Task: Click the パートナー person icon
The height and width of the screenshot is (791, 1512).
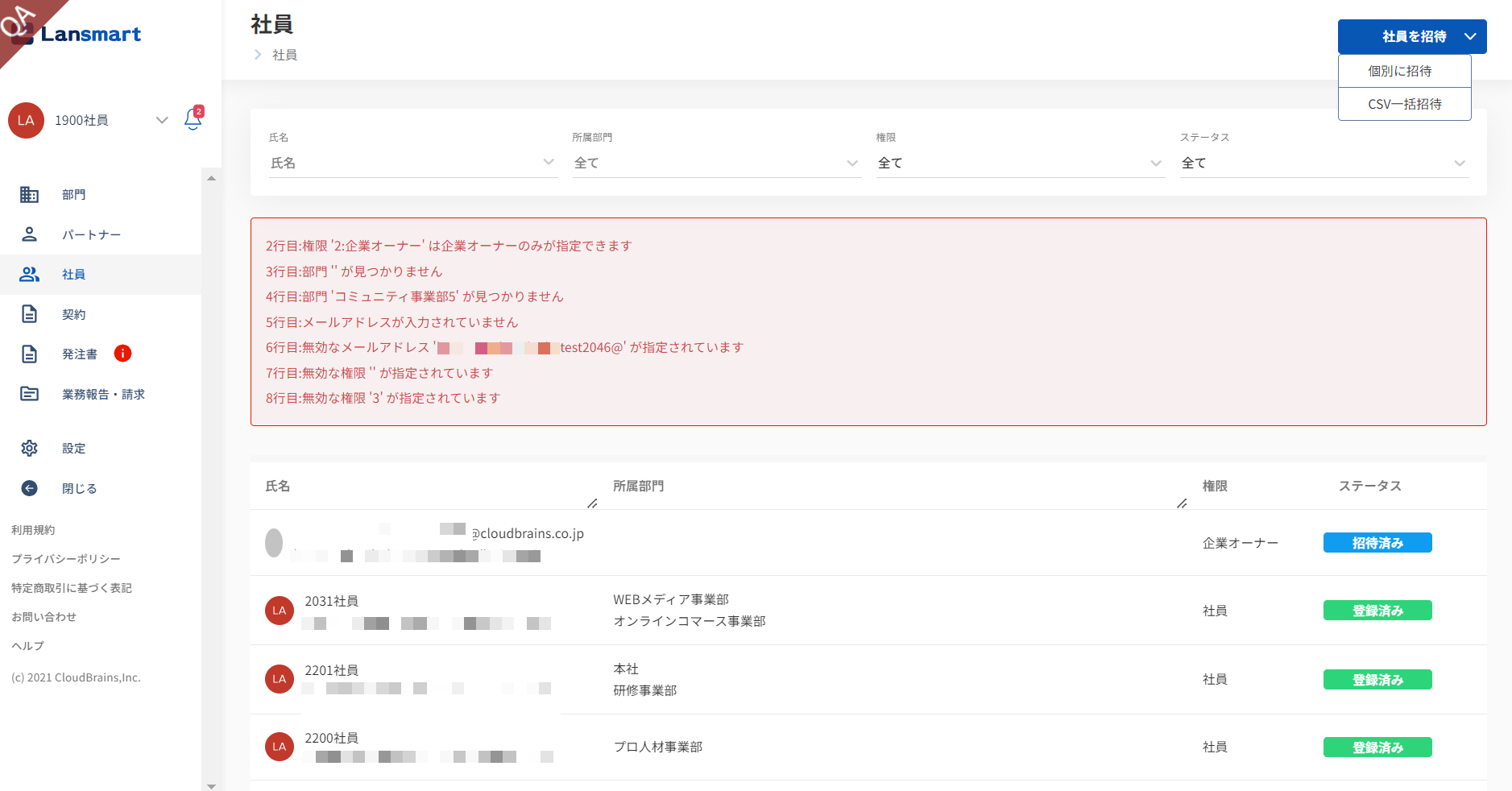Action: (29, 234)
